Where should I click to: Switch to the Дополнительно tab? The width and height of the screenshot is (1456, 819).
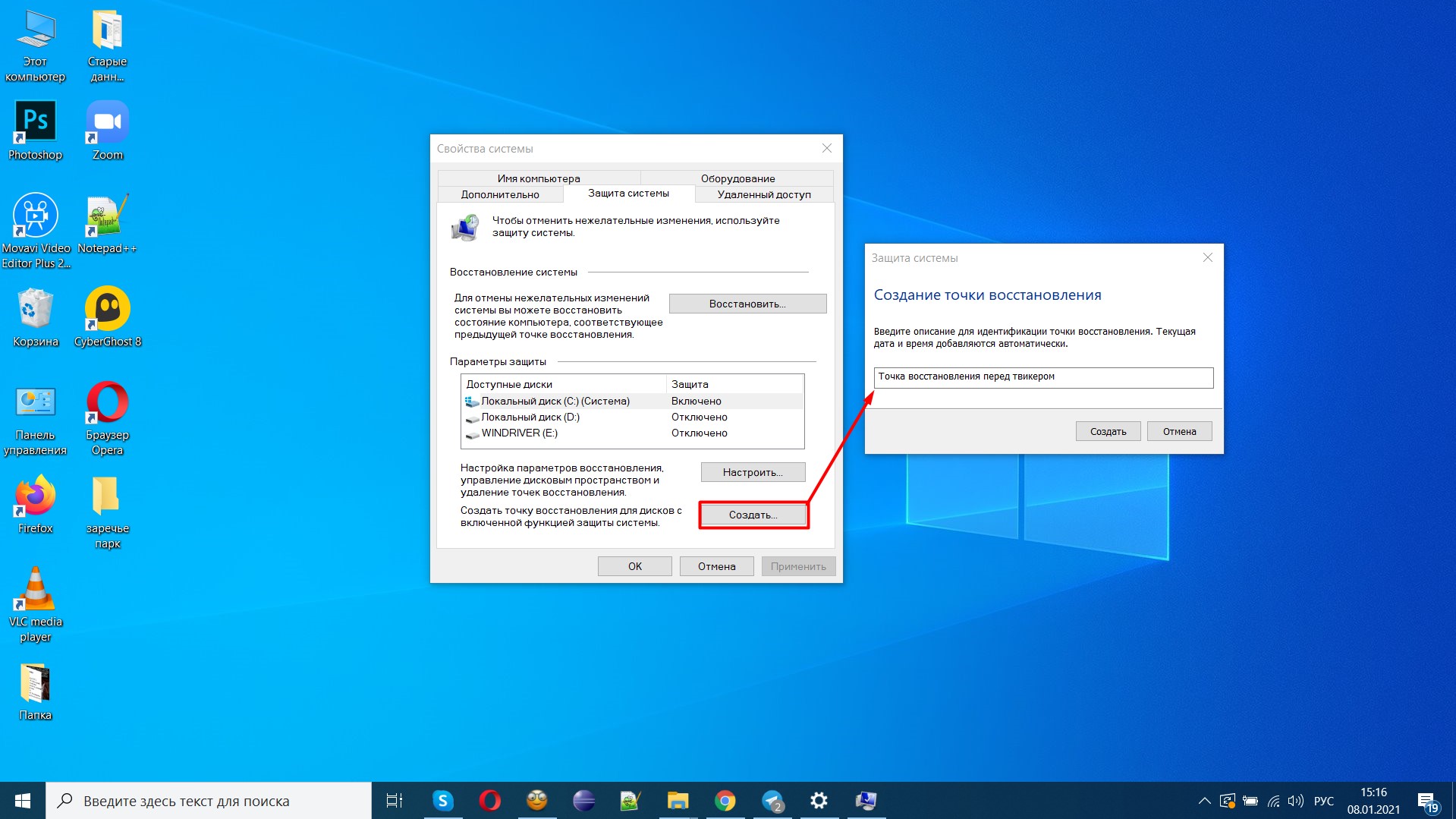point(500,194)
